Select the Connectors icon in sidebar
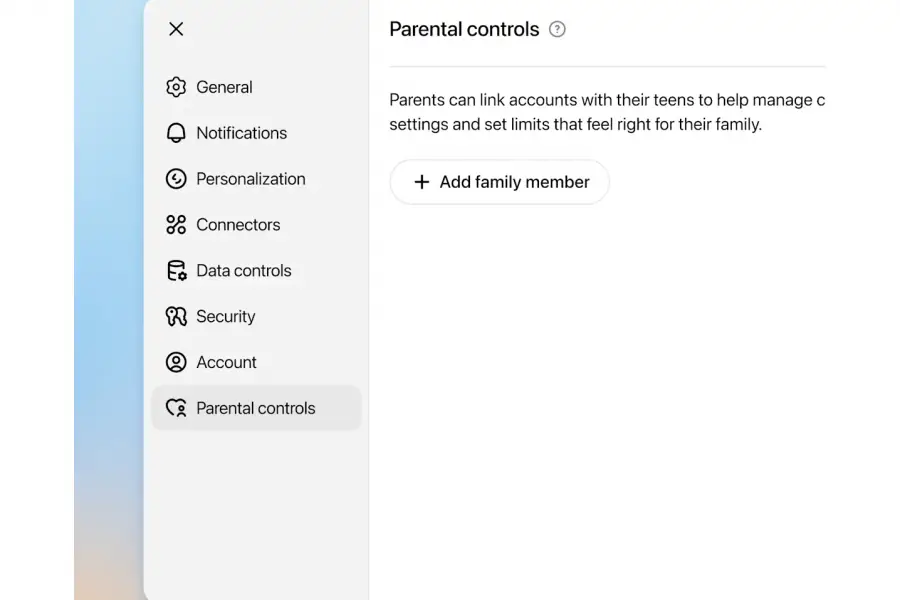 pyautogui.click(x=176, y=225)
